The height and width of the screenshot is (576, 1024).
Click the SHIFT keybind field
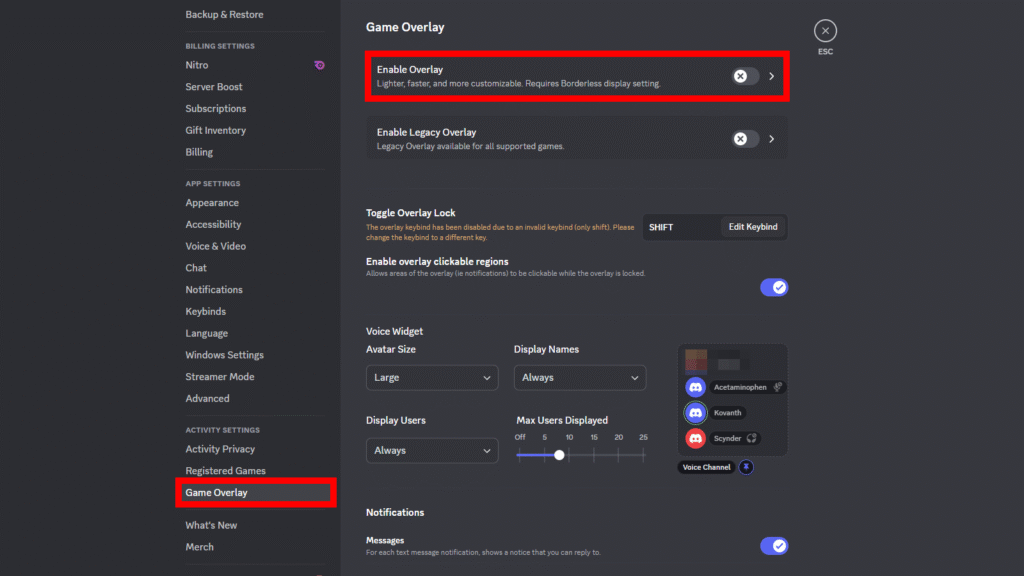point(681,227)
